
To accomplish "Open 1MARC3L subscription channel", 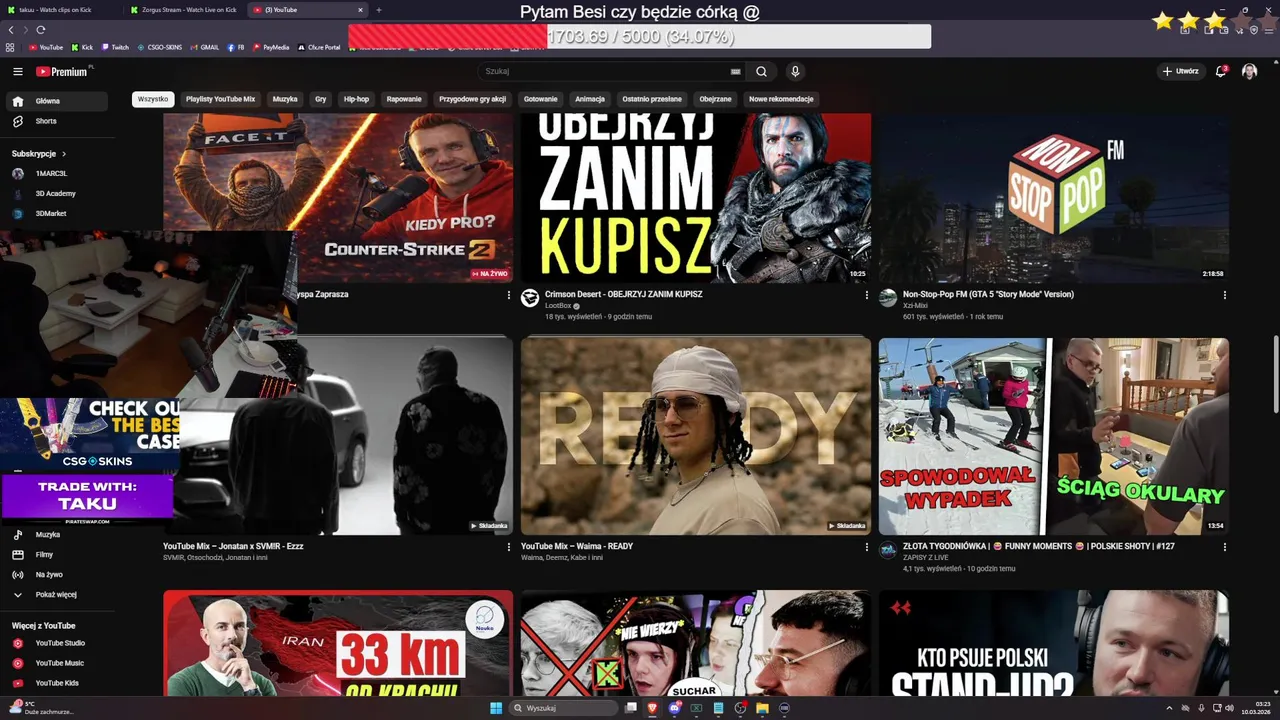I will [57, 174].
